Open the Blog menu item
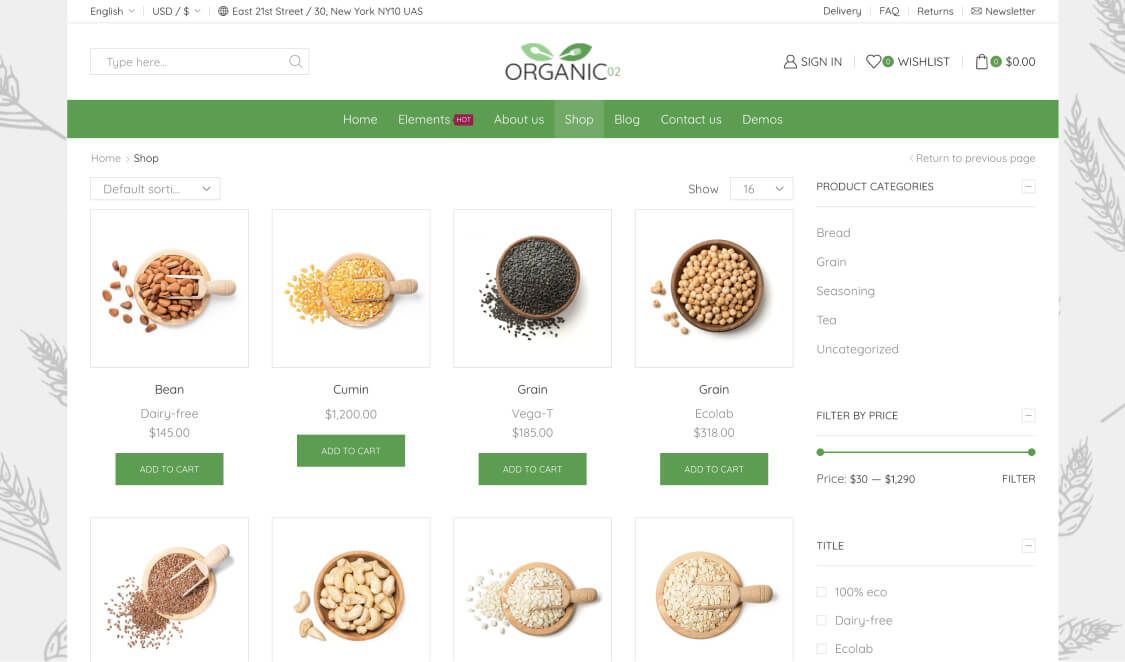The height and width of the screenshot is (662, 1125). 626,120
